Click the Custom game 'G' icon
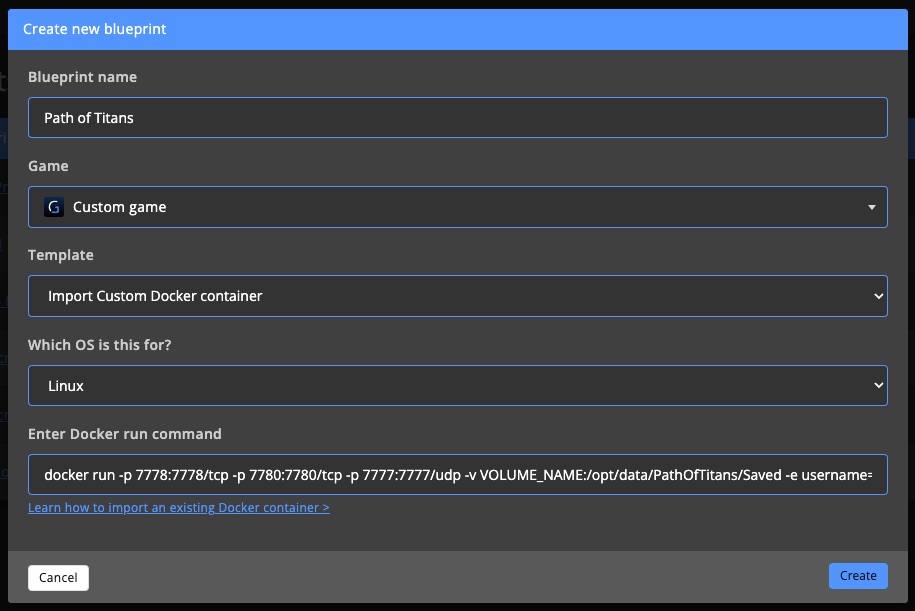This screenshot has height=611, width=915. (54, 206)
